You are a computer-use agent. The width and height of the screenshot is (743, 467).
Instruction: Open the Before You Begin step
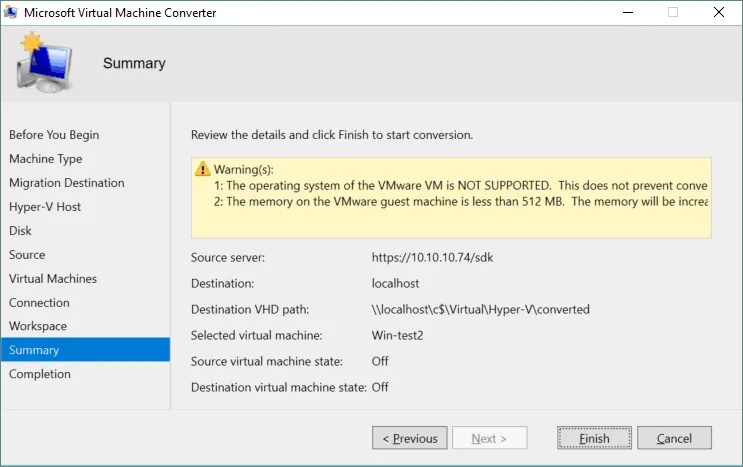point(54,135)
